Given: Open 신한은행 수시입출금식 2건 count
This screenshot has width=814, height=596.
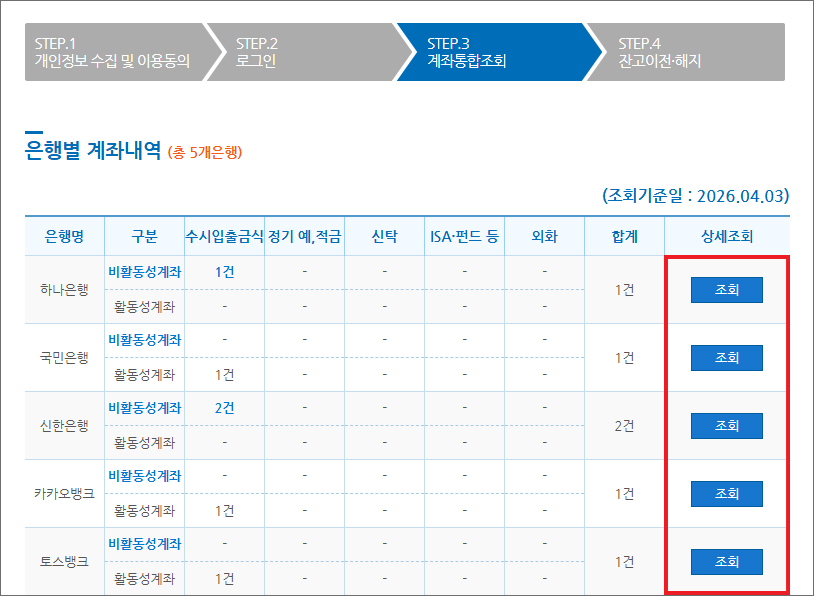Looking at the screenshot, I should pos(224,408).
